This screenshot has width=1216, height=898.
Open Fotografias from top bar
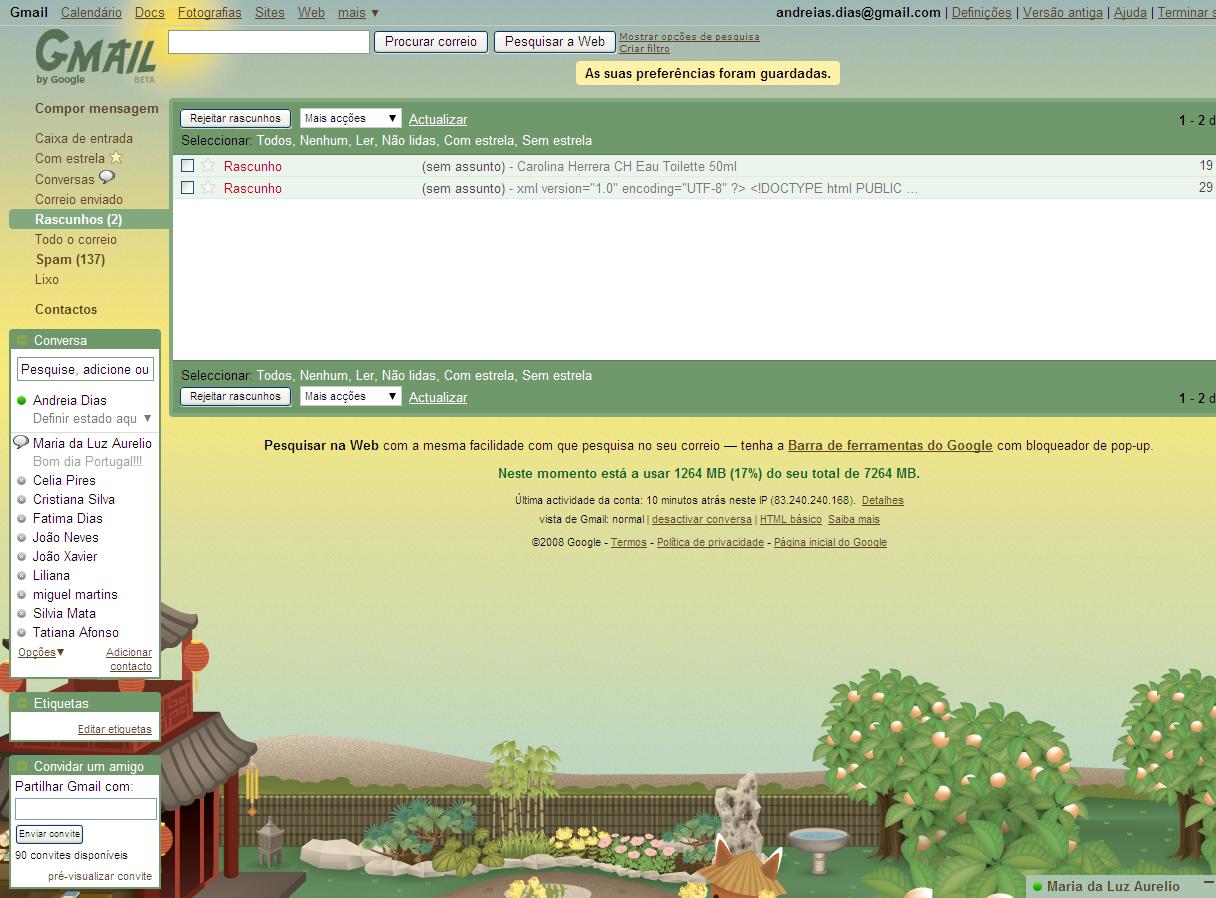210,13
